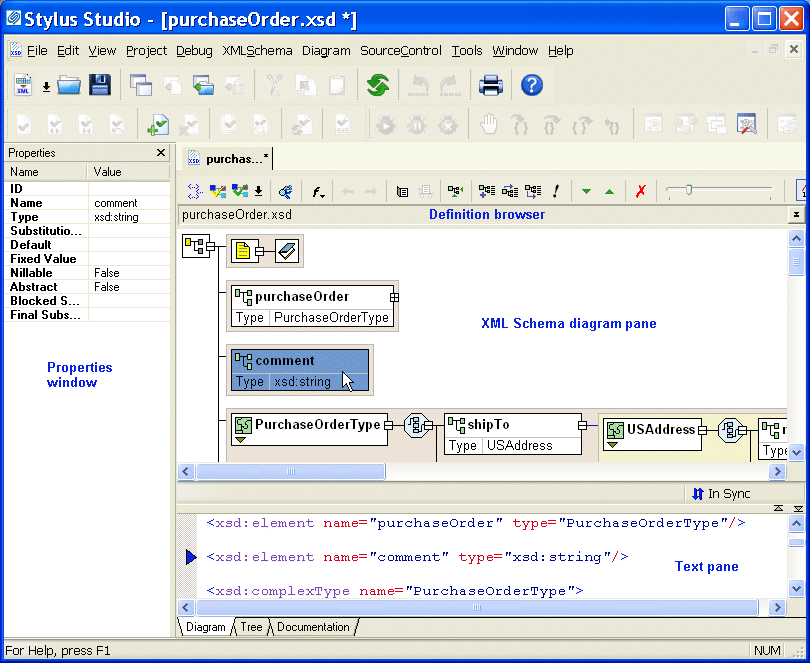810x663 pixels.
Task: Open the Print dialog via printer icon
Action: (490, 85)
